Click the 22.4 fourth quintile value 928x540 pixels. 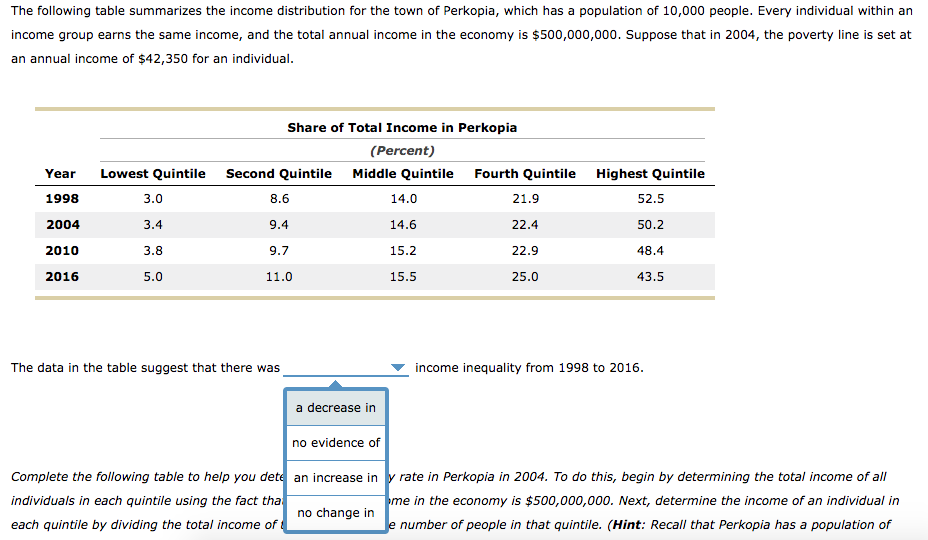pyautogui.click(x=525, y=225)
